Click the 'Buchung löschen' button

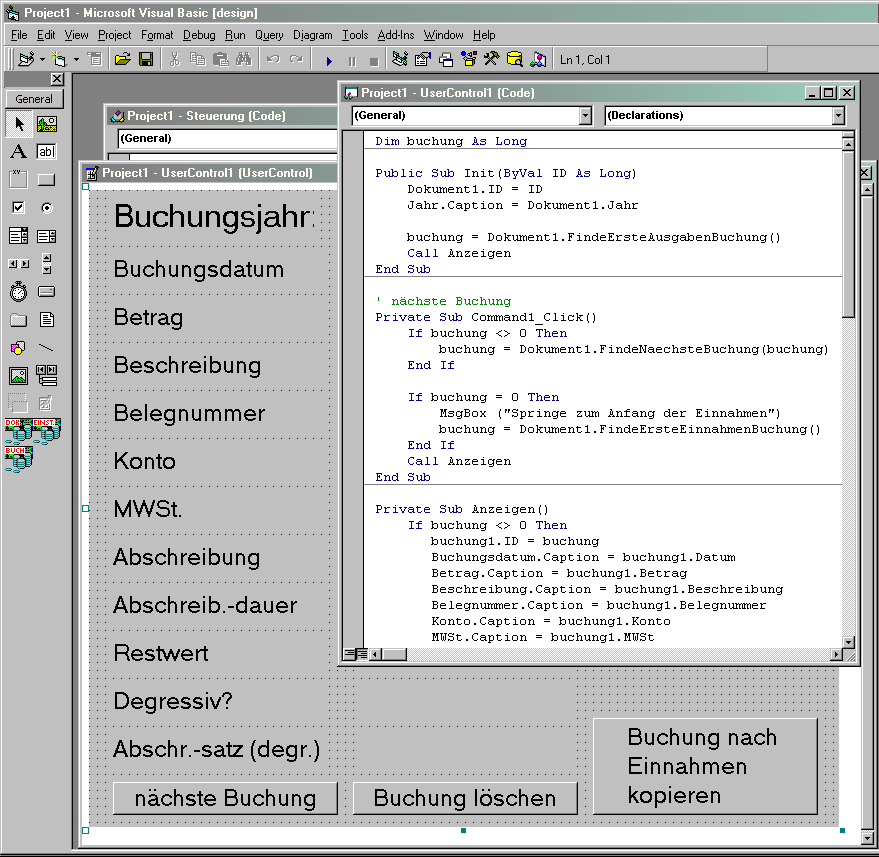click(x=465, y=798)
